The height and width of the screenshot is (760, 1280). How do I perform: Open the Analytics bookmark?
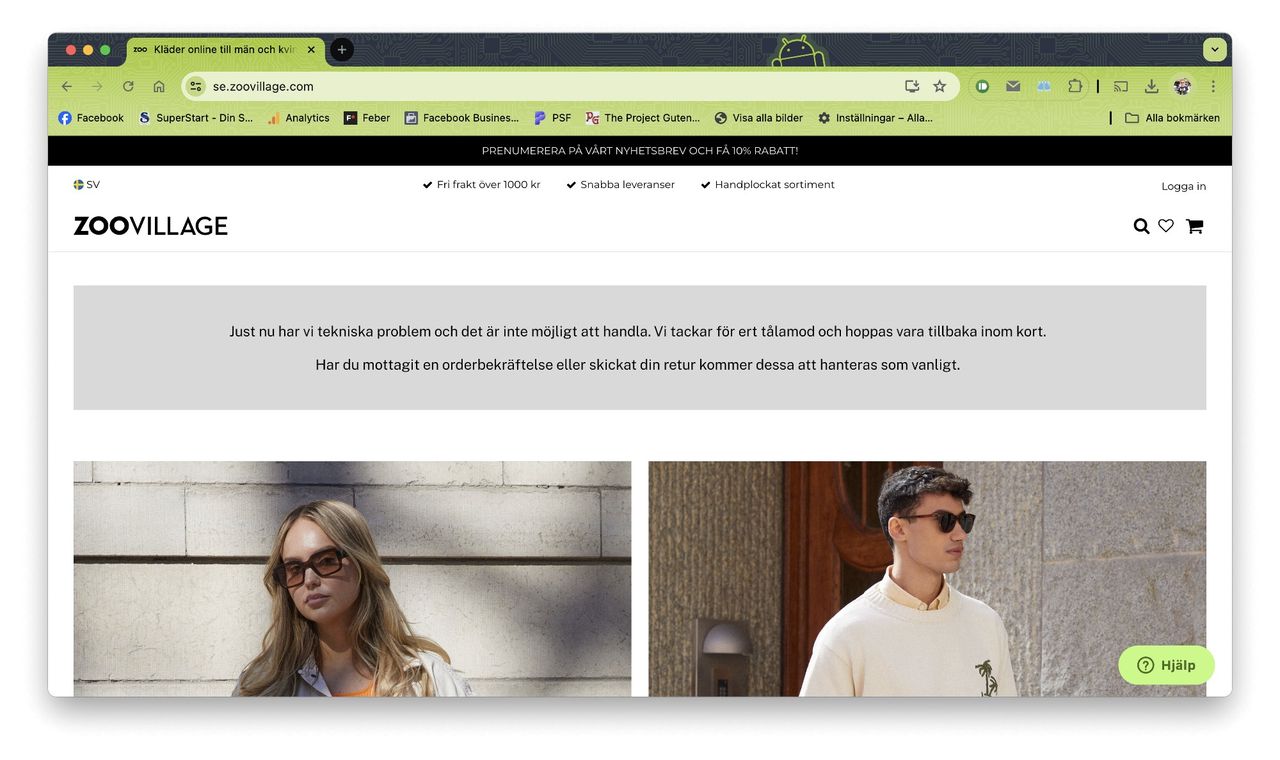point(298,118)
